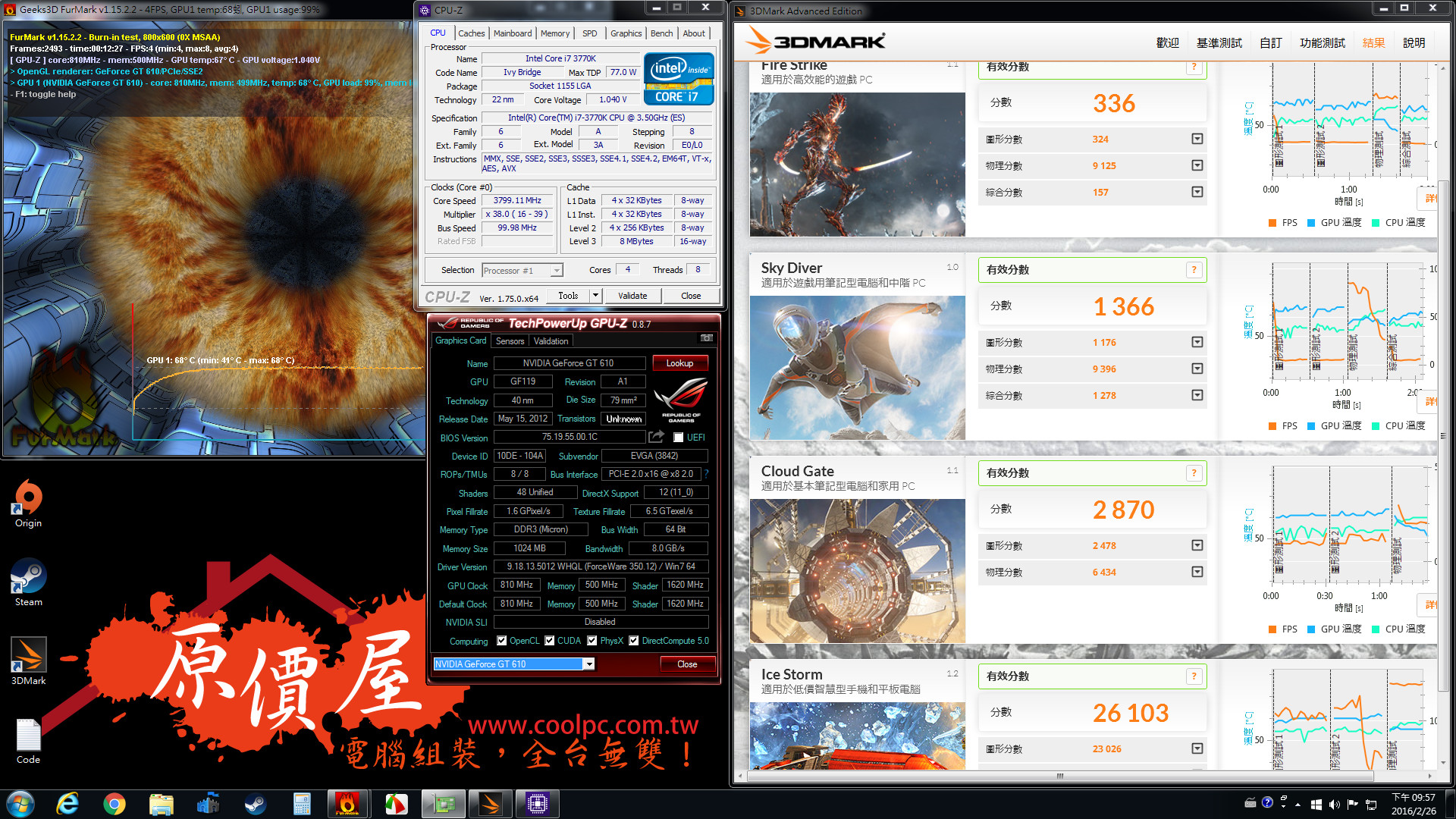Launch Internet Explorer from taskbar
Viewport: 1456px width, 819px height.
pyautogui.click(x=67, y=804)
